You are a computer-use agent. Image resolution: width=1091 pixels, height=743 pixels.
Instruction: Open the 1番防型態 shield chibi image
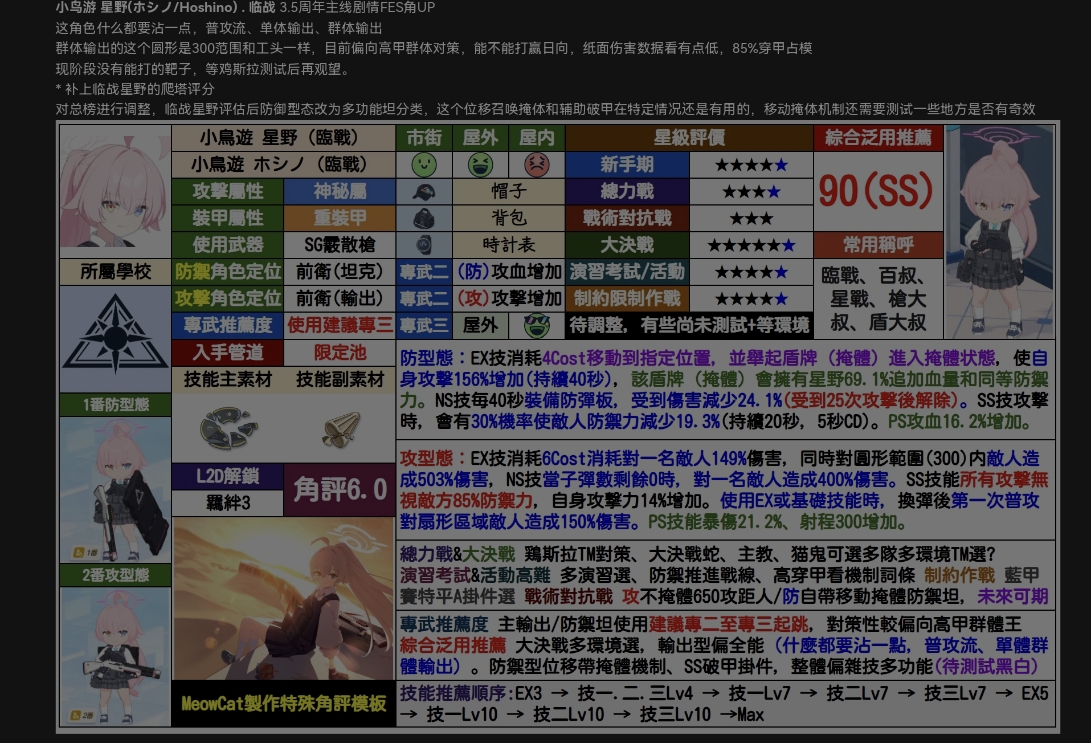pos(116,489)
